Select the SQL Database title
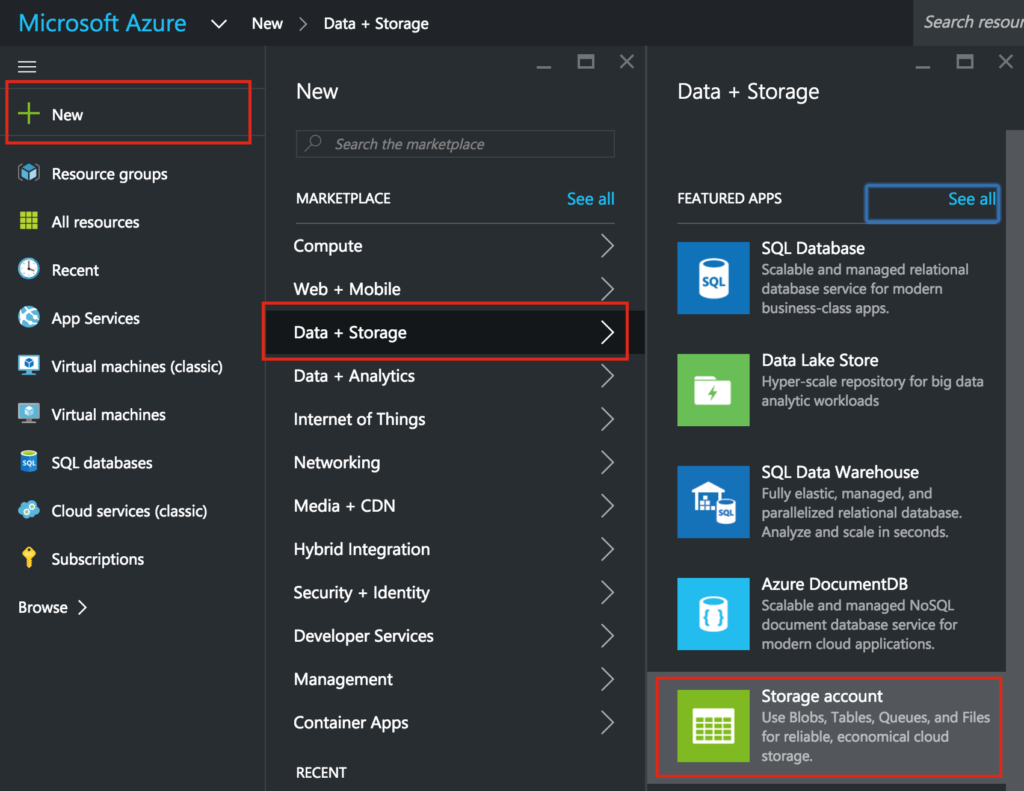The height and width of the screenshot is (791, 1024). (x=813, y=248)
